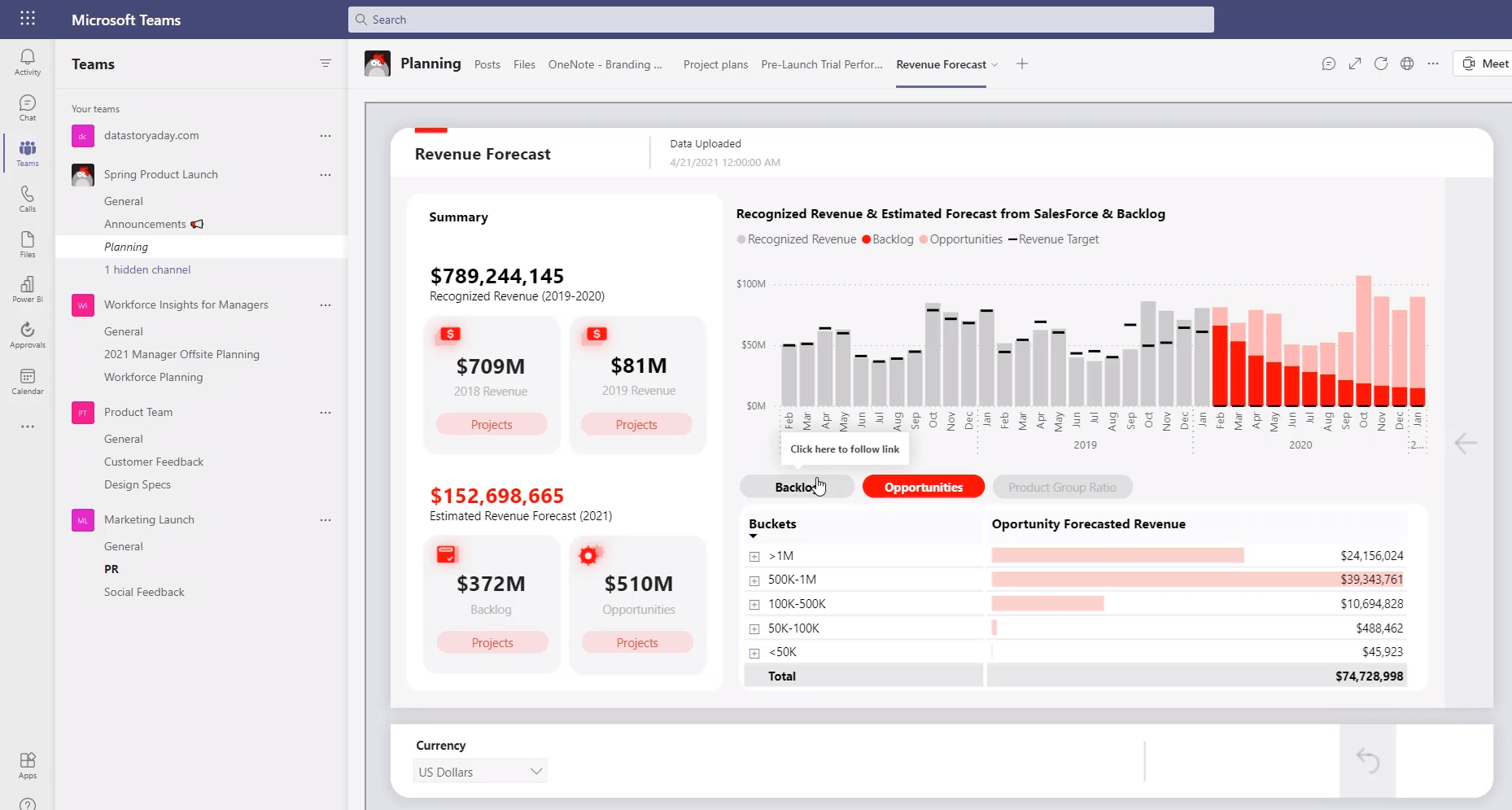Show more apps via sidebar ellipsis
The width and height of the screenshot is (1512, 810).
(28, 427)
